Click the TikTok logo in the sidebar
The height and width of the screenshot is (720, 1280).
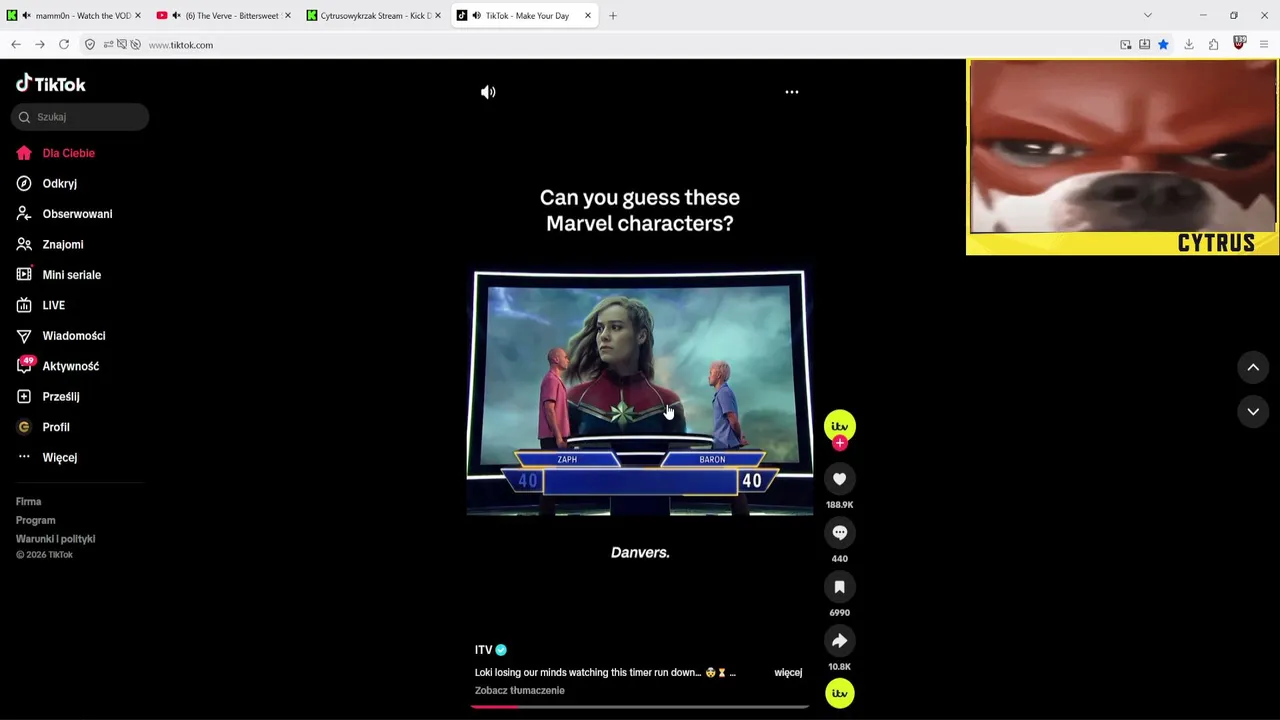pyautogui.click(x=51, y=84)
